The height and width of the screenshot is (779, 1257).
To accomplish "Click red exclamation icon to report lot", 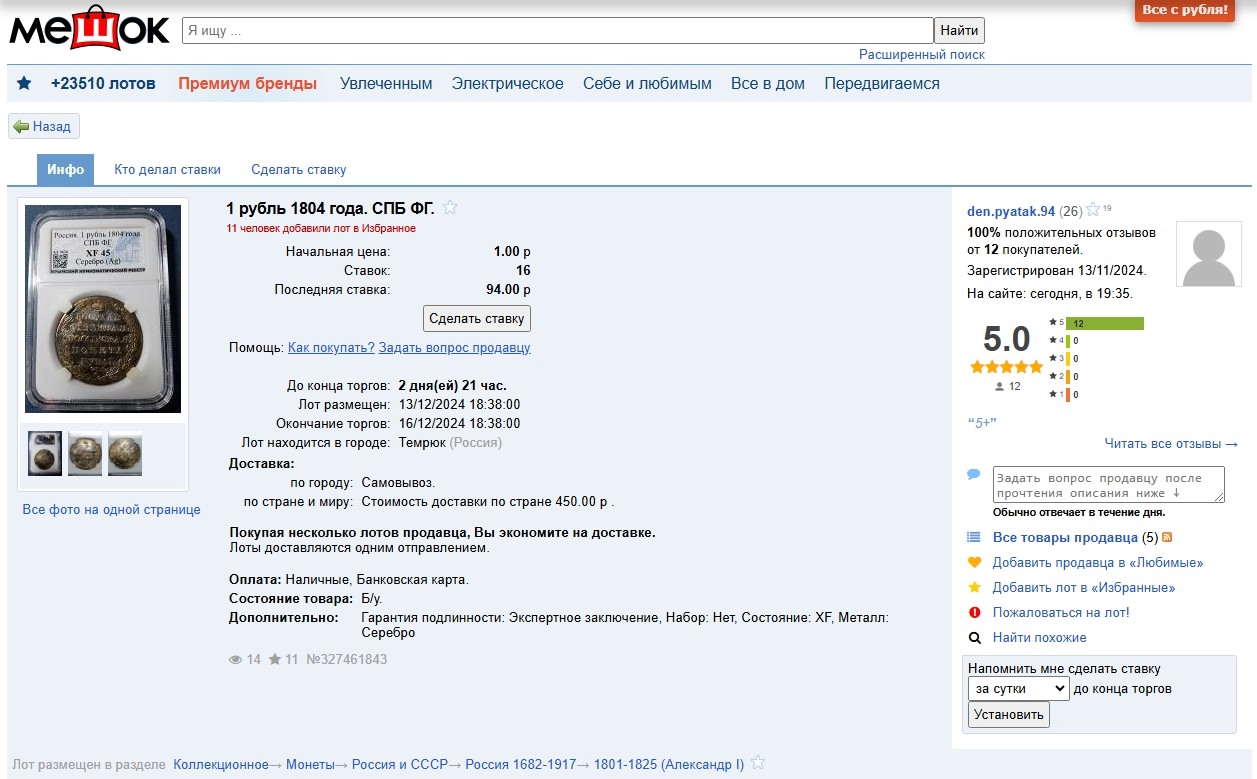I will (974, 613).
